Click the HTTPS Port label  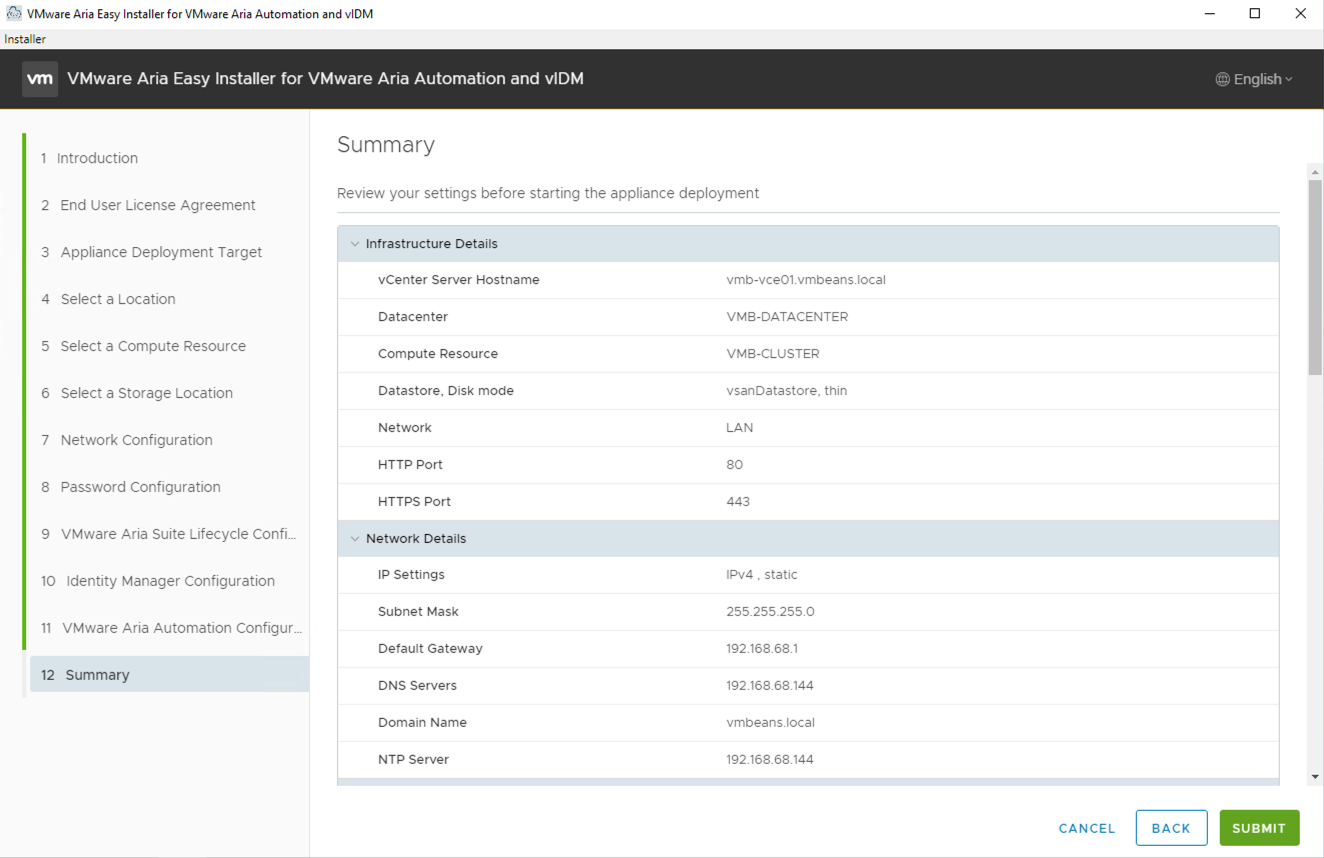414,502
